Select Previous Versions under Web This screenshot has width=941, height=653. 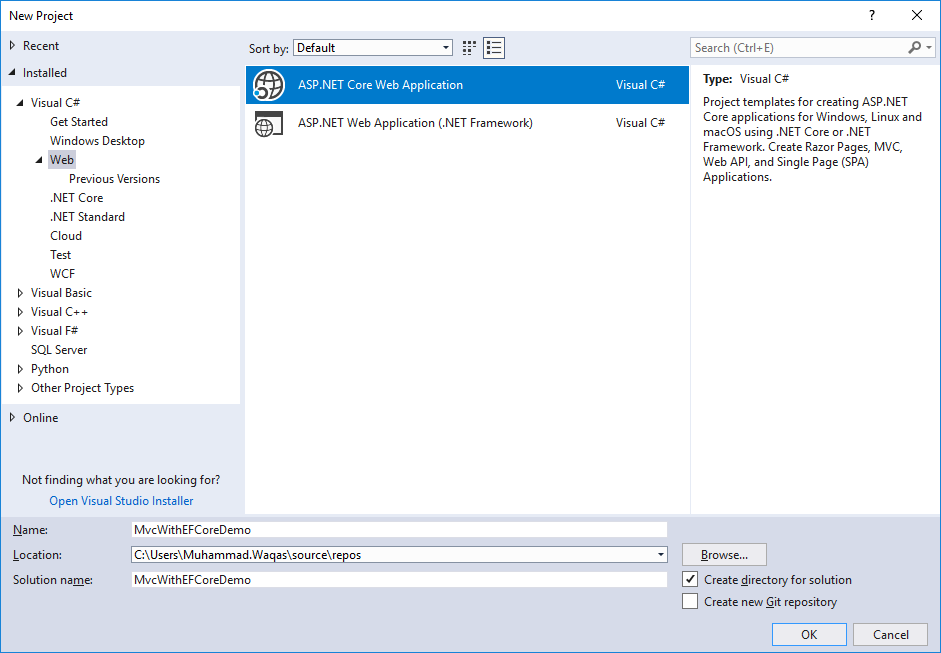click(114, 179)
